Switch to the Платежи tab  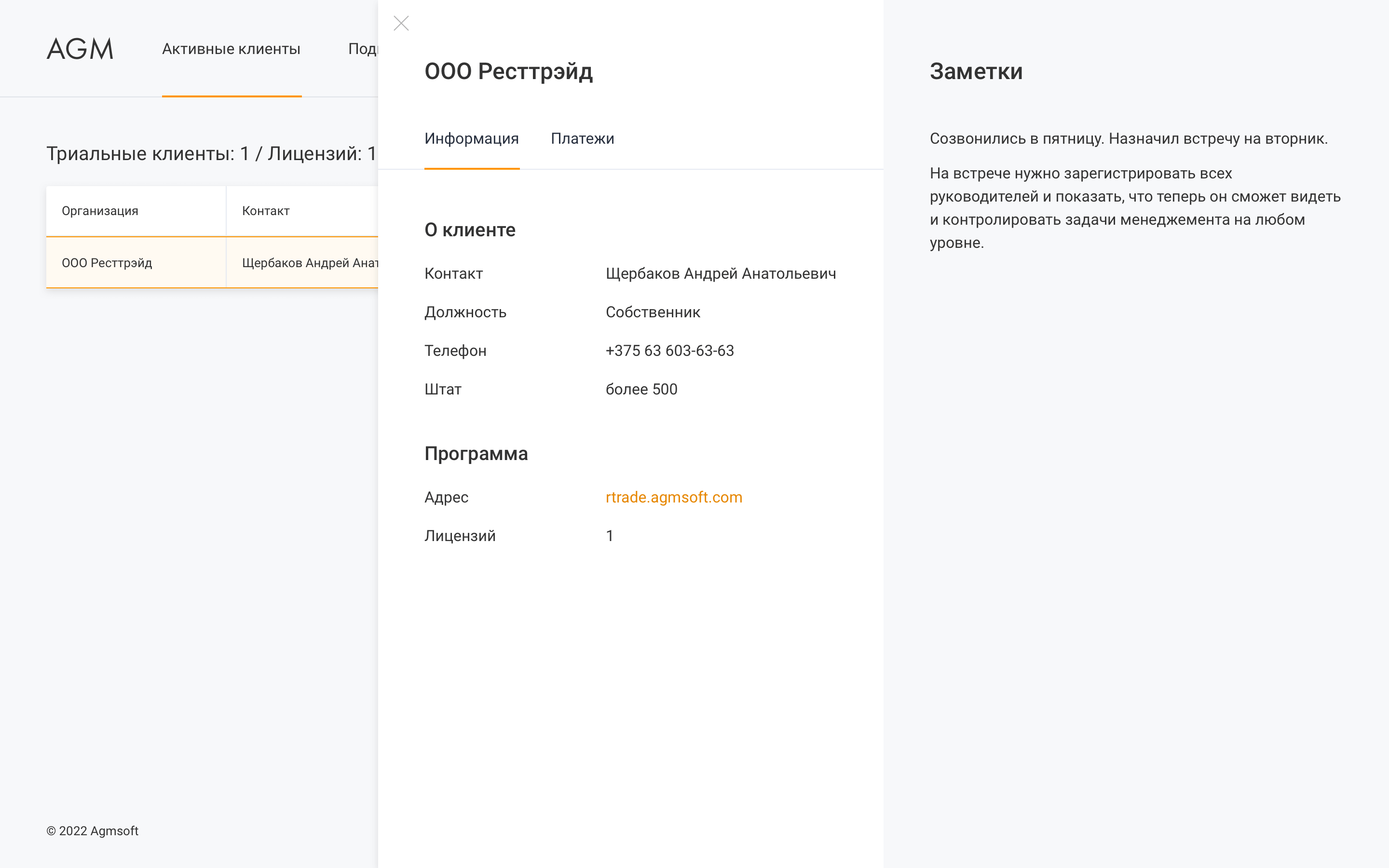coord(582,138)
